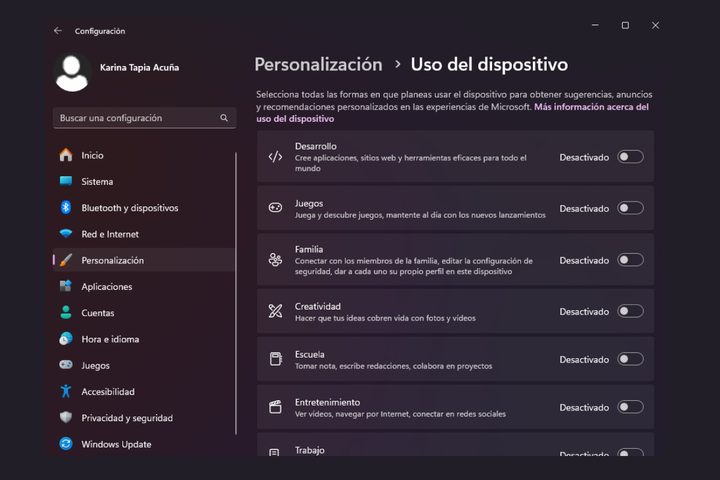This screenshot has width=720, height=480.
Task: Enable the Desarrollo toggle switch
Action: coord(630,157)
